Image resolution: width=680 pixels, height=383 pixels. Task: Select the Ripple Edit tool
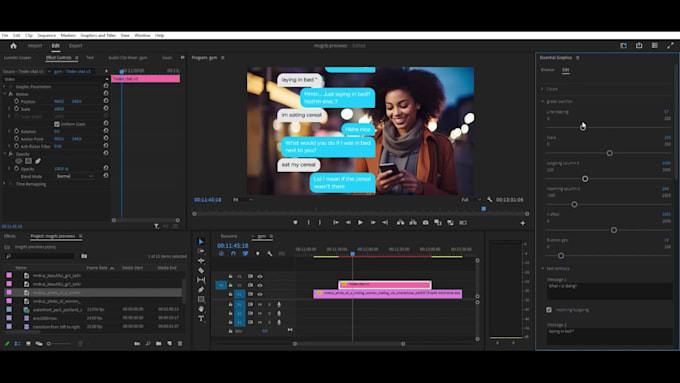[201, 261]
